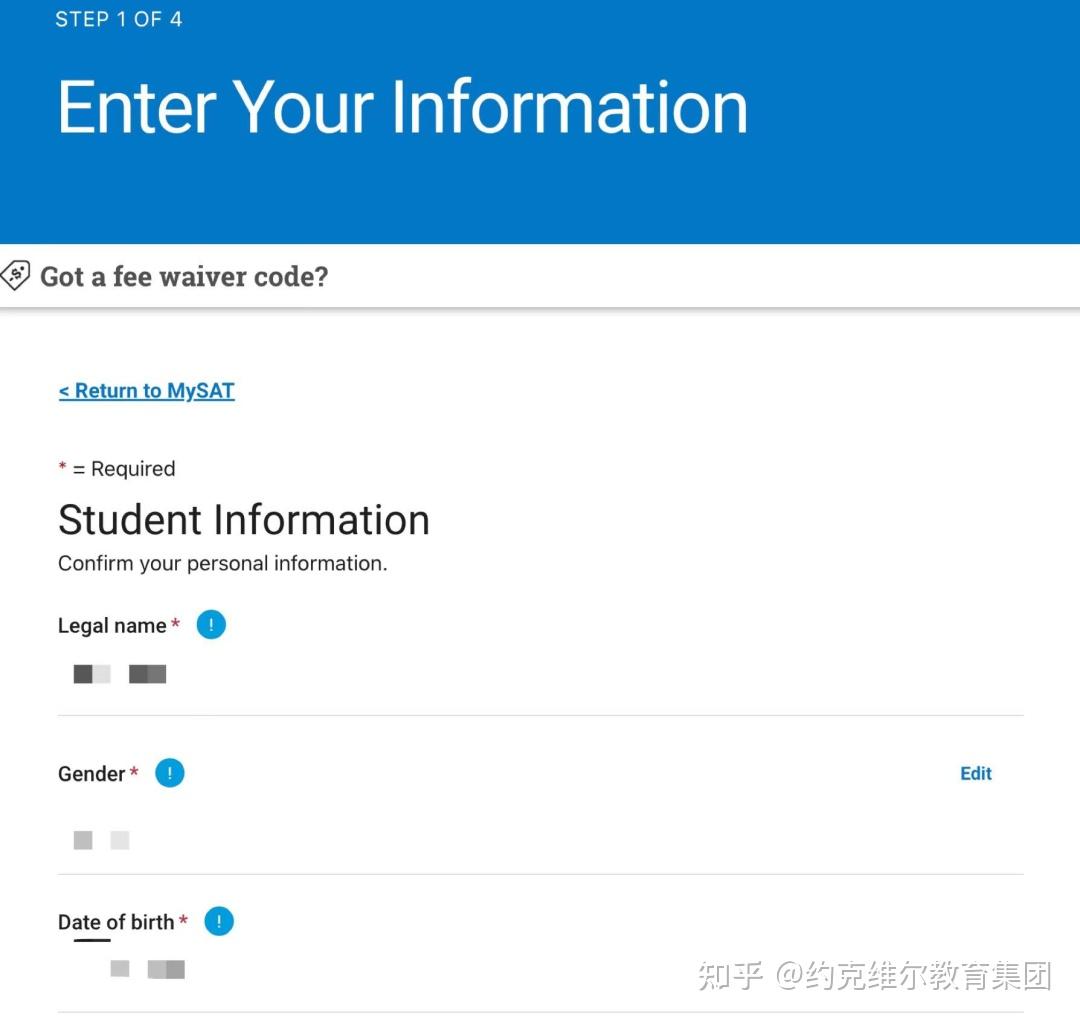Select the STEP 1 OF 4 indicator
1080x1020 pixels.
[x=119, y=18]
